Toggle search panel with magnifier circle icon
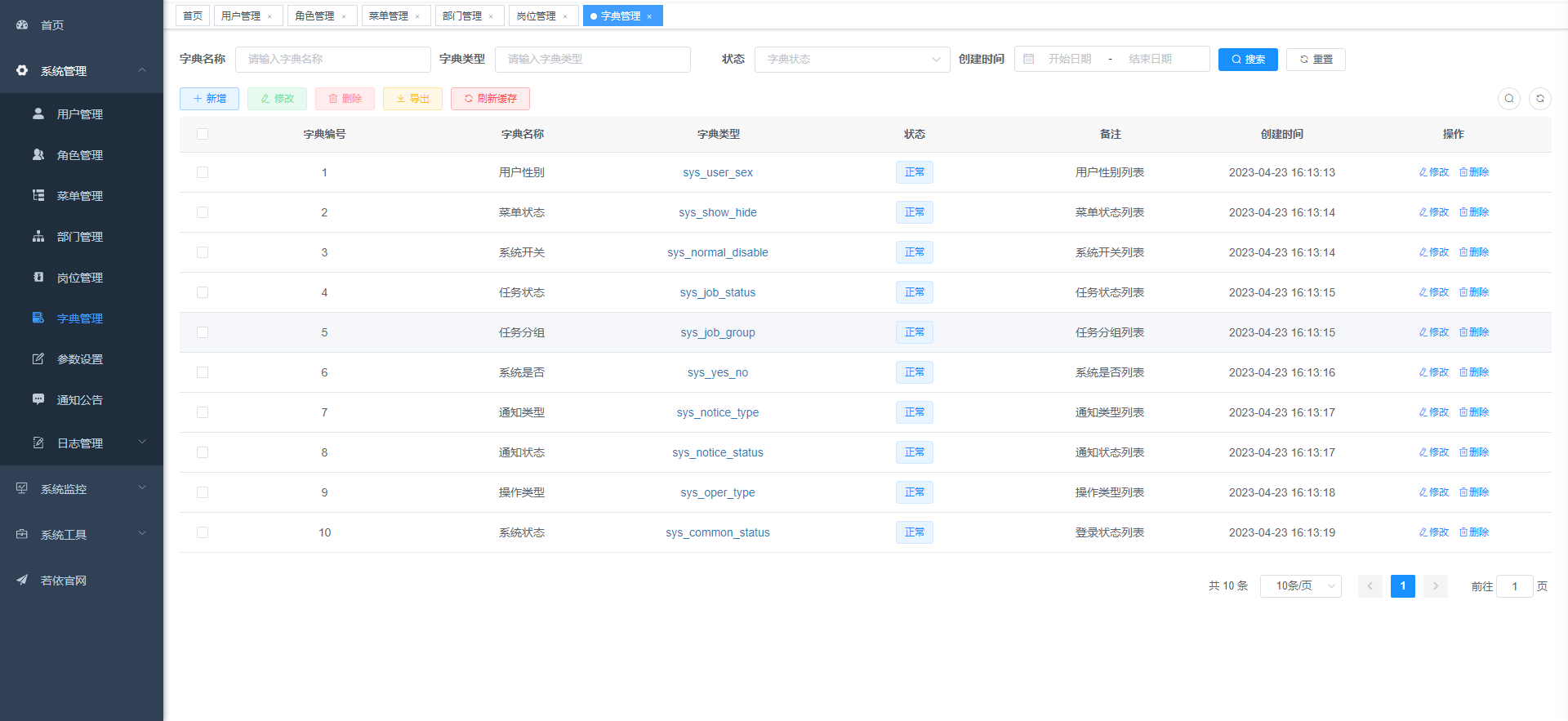This screenshot has height=721, width=1568. pyautogui.click(x=1509, y=99)
